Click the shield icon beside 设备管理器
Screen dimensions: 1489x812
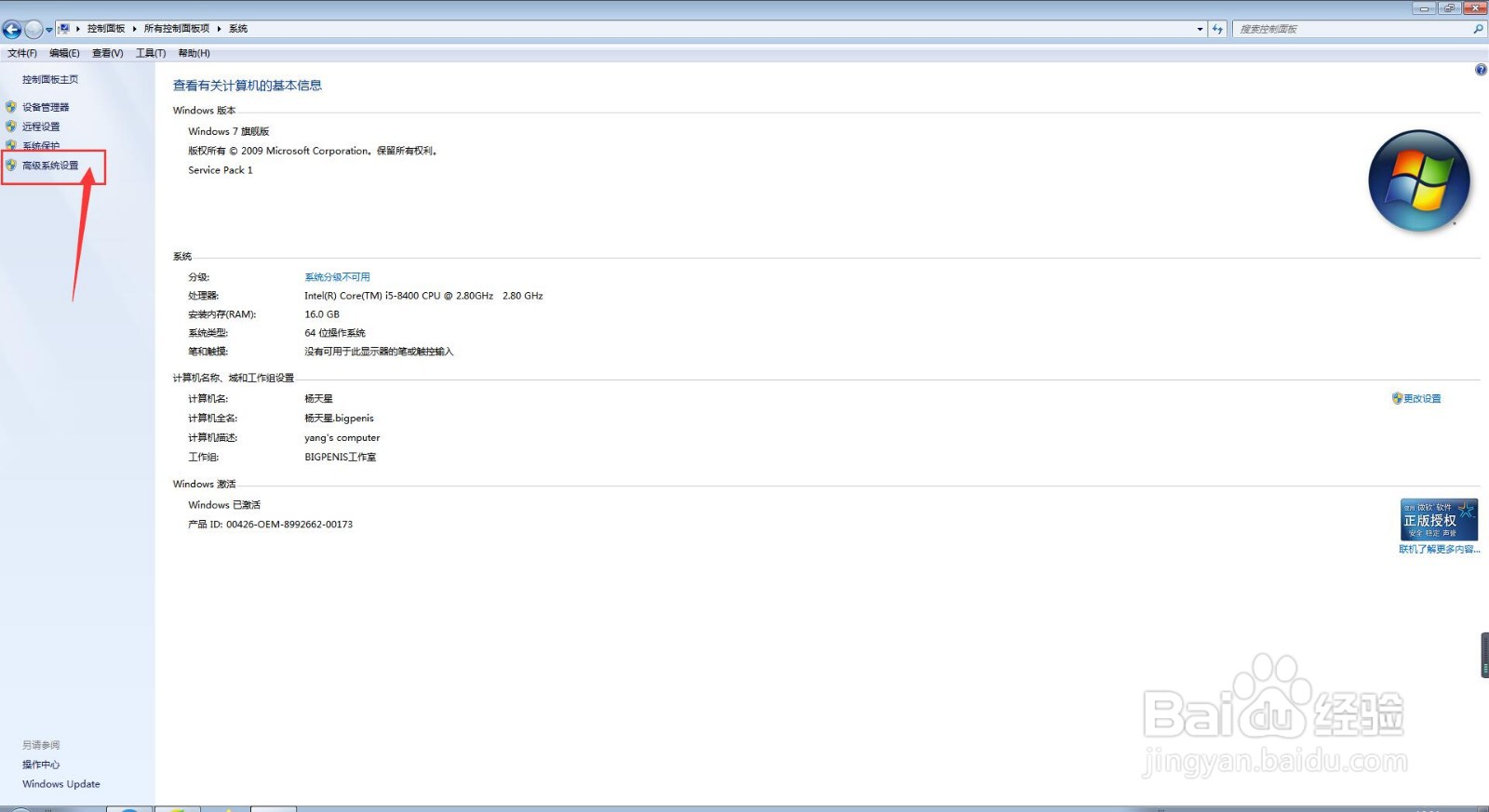pyautogui.click(x=11, y=107)
